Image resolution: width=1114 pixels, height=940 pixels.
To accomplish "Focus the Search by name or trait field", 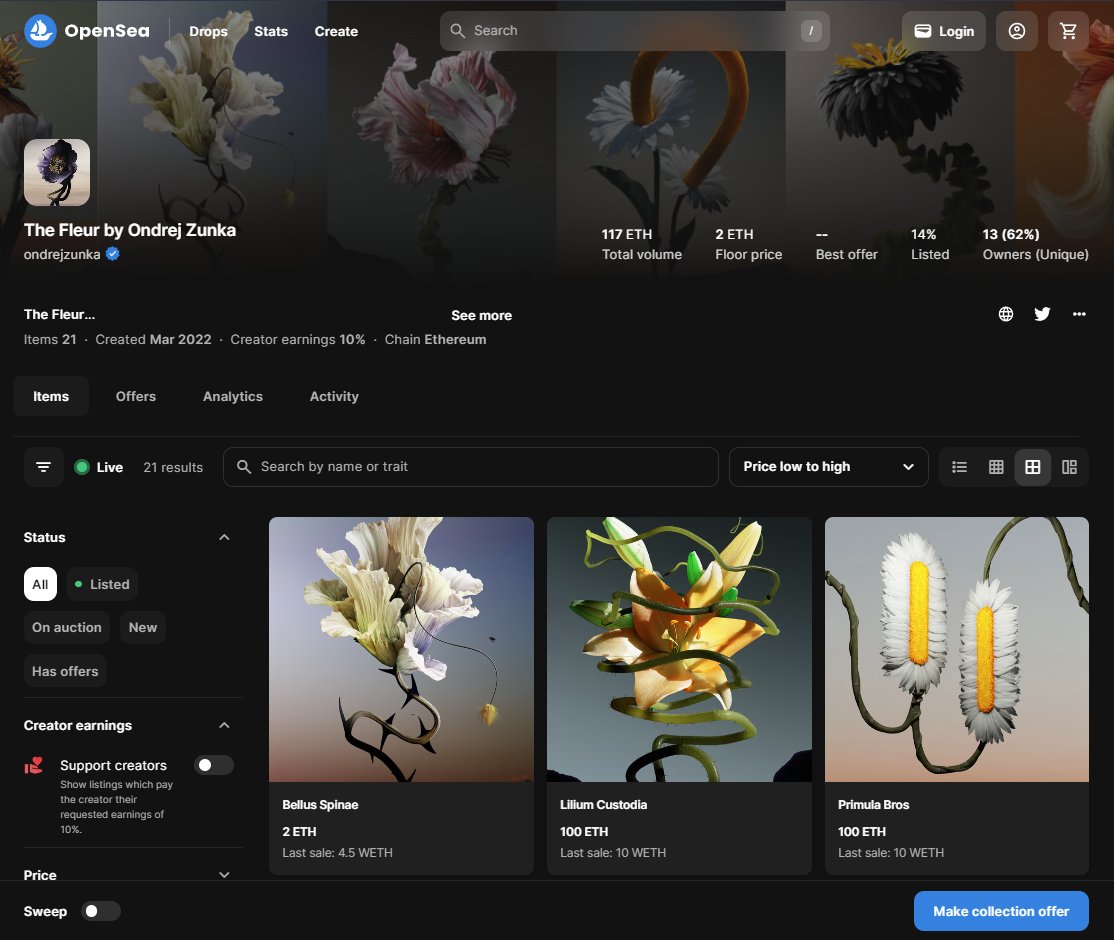I will (x=471, y=467).
